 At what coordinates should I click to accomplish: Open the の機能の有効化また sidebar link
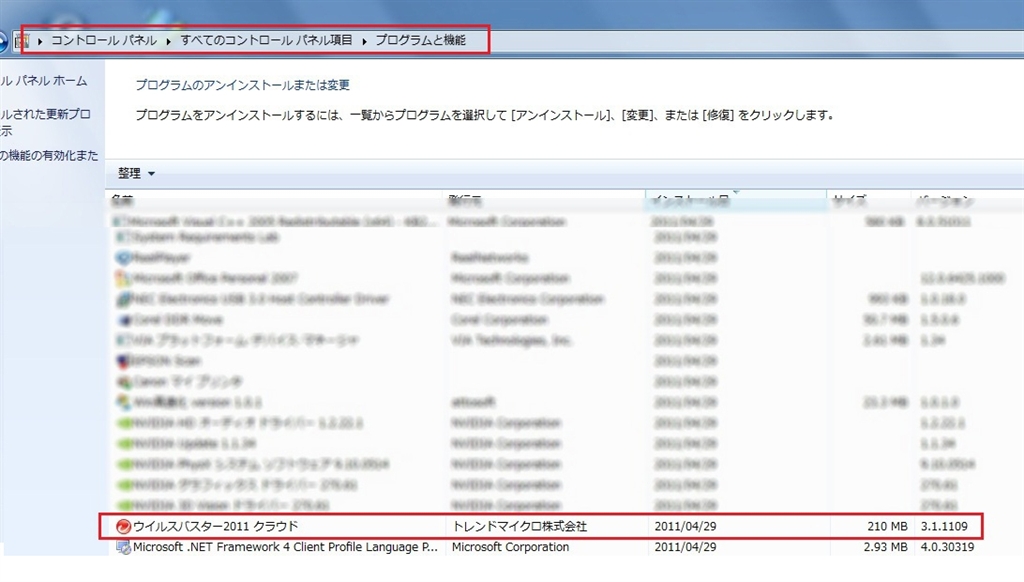click(x=49, y=155)
